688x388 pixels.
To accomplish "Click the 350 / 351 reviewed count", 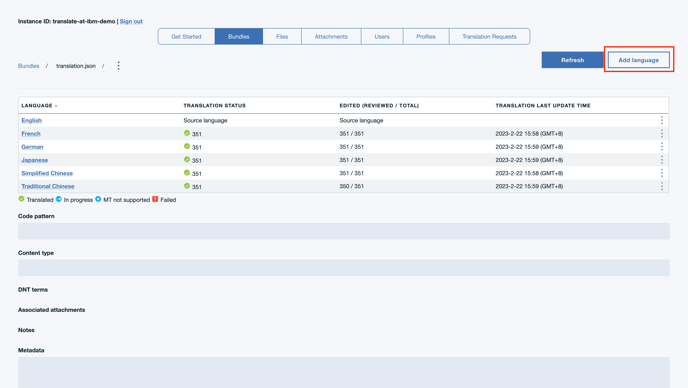I will (351, 186).
